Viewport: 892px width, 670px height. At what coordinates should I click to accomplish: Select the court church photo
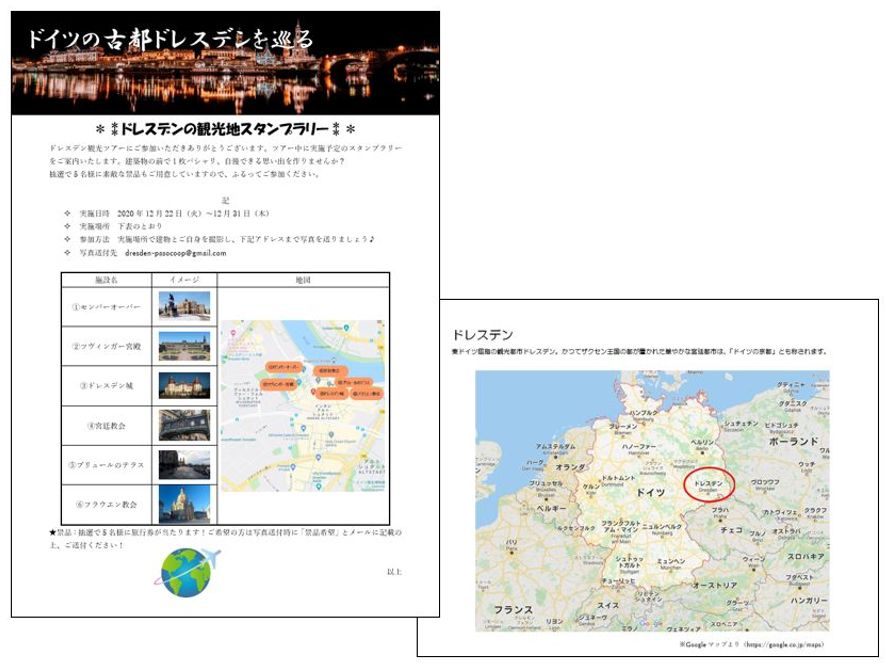point(184,425)
